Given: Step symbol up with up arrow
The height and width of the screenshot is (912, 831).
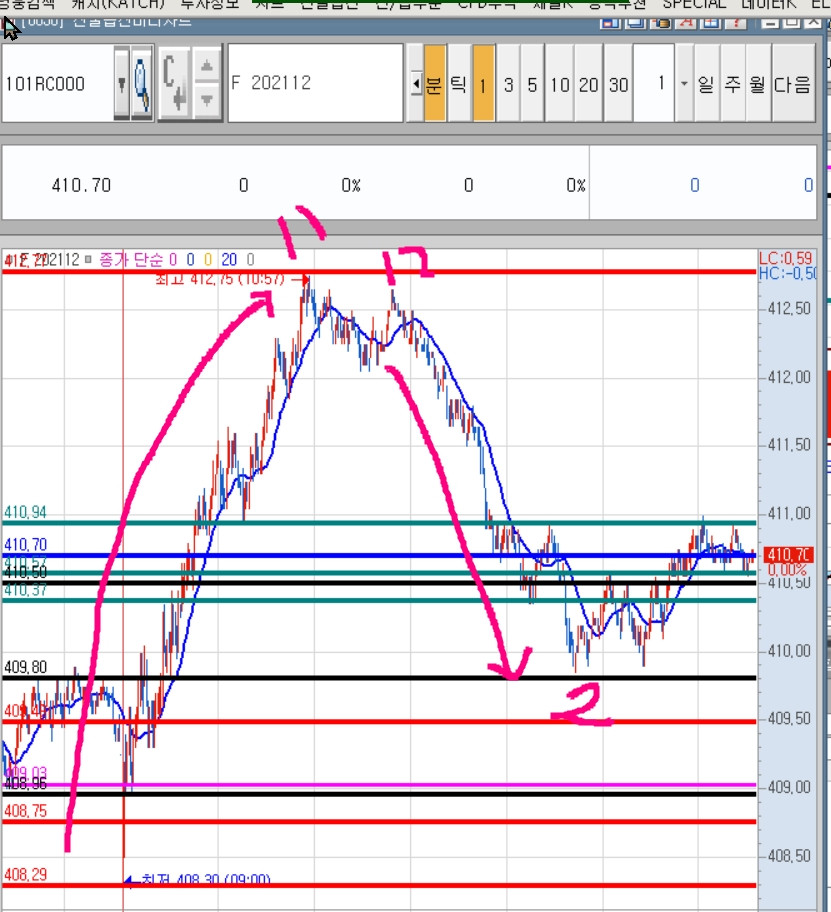Looking at the screenshot, I should (206, 65).
